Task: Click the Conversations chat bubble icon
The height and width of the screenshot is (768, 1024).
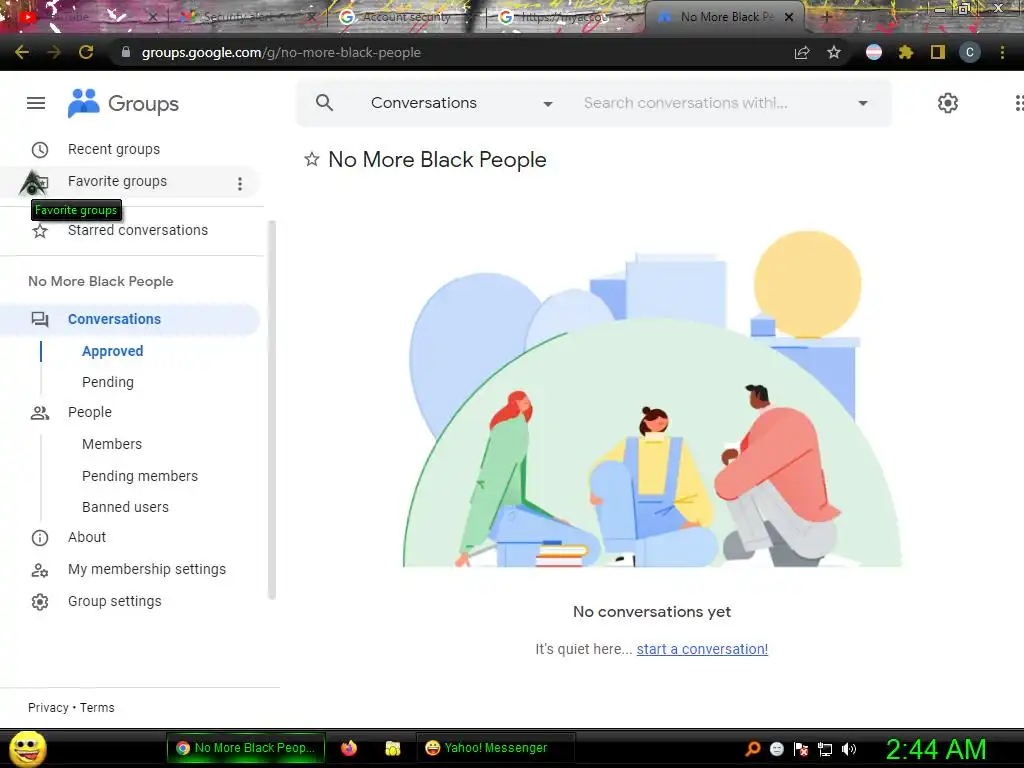Action: pyautogui.click(x=40, y=319)
